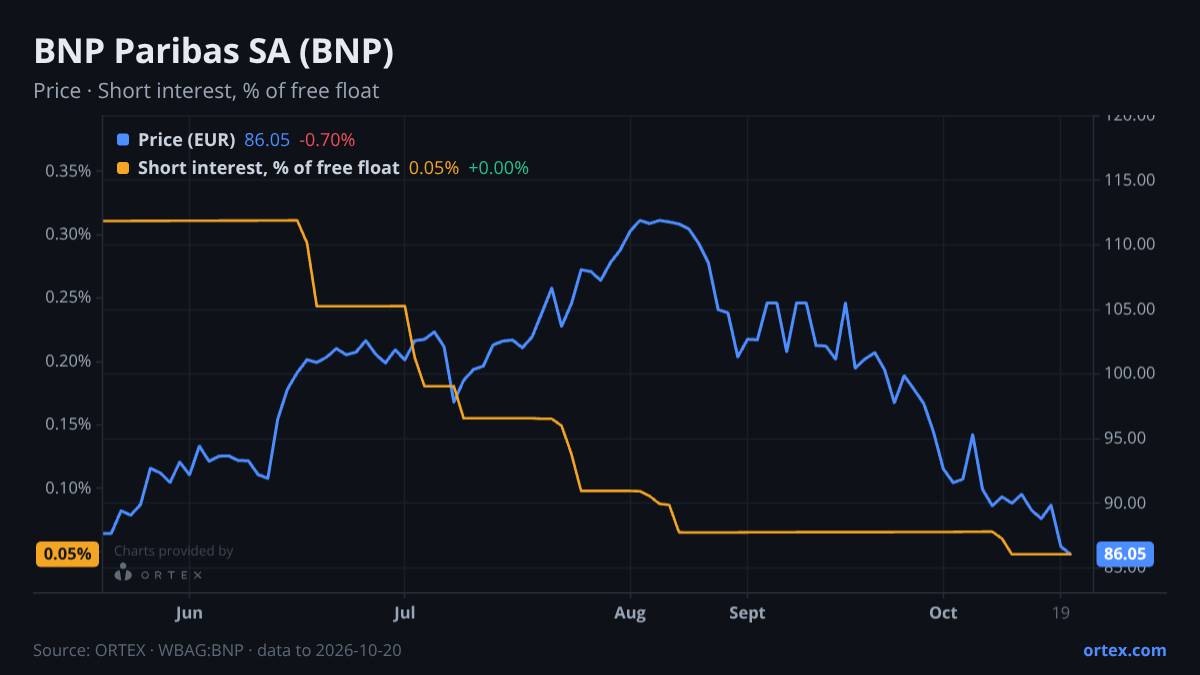Click the 19 date x-axis label
1200x675 pixels.
1060,612
